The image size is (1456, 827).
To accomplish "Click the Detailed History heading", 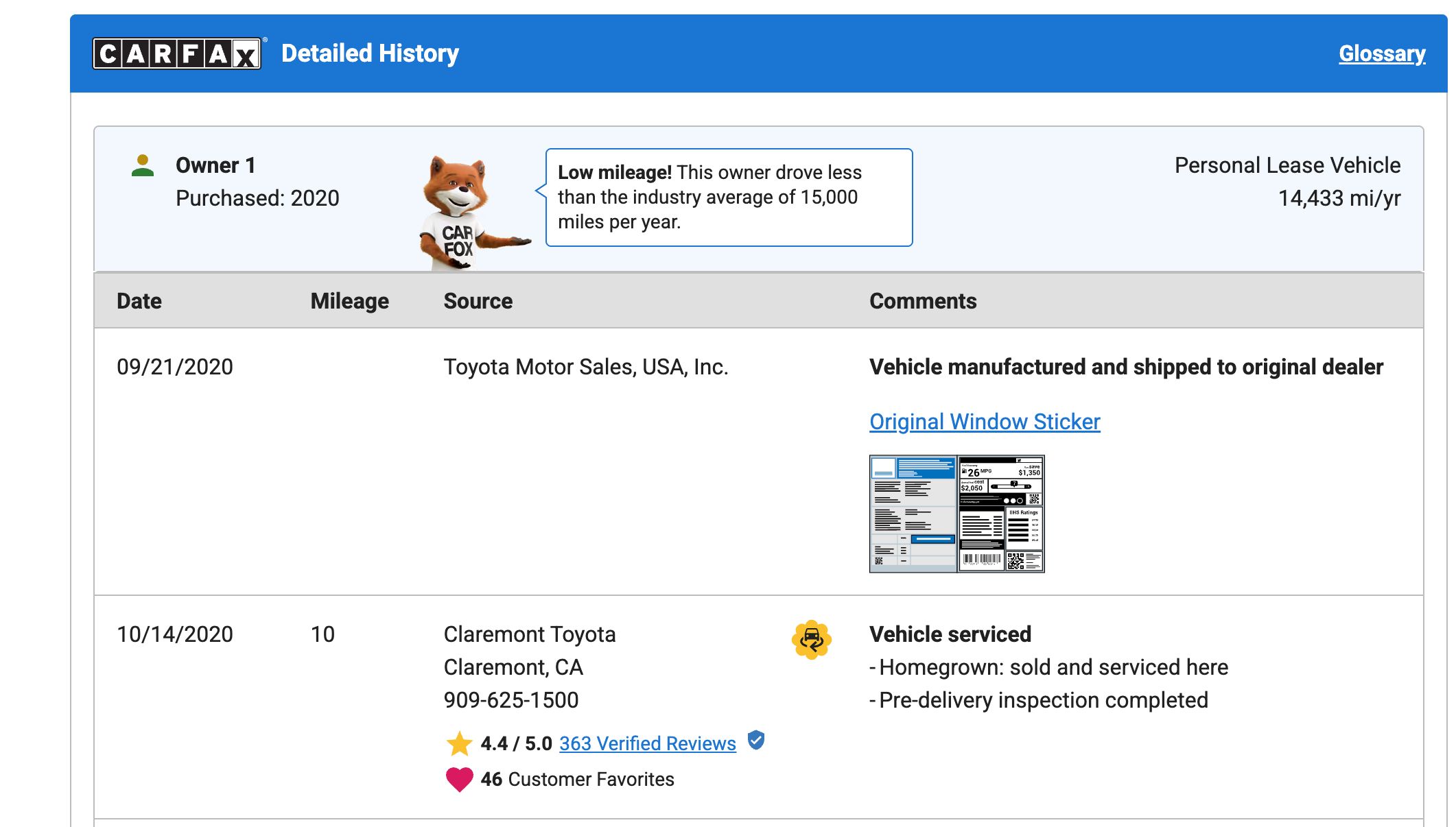I will tap(371, 53).
